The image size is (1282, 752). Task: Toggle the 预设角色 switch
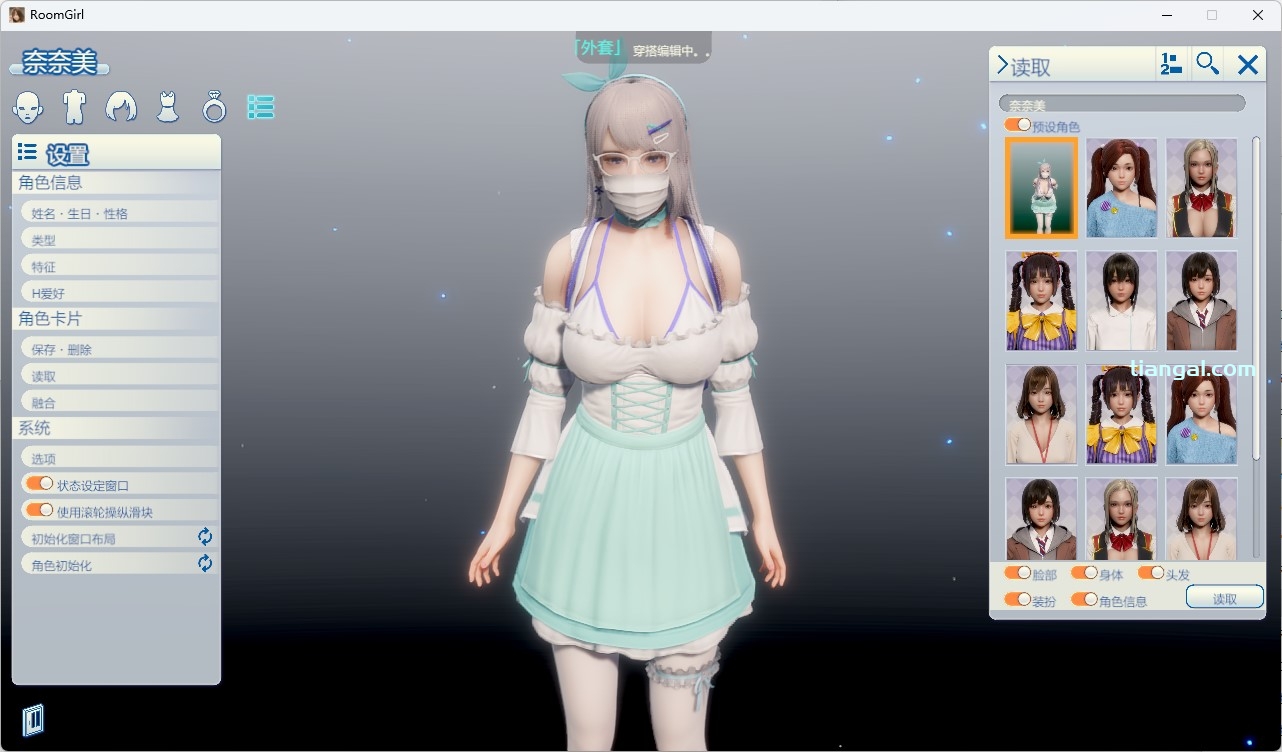pyautogui.click(x=1018, y=125)
